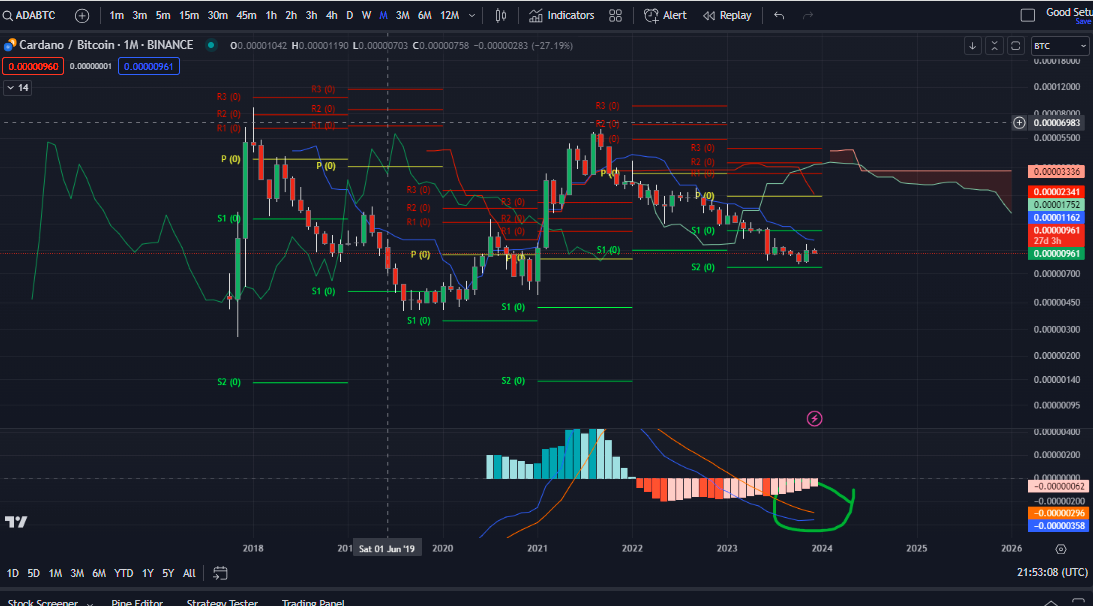Open chart settings gear near time axis

1060,549
